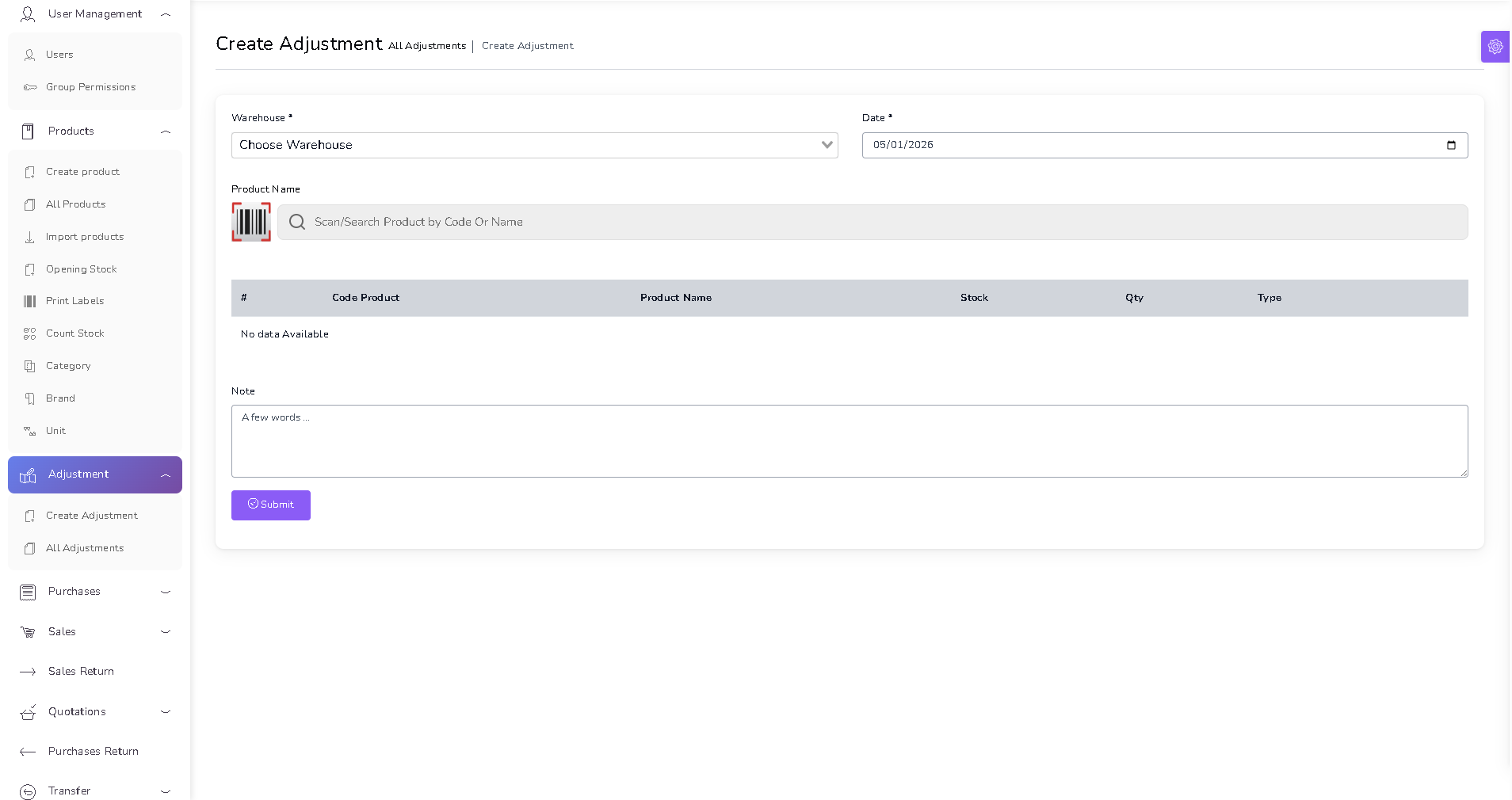Click the Sales cart icon

(28, 632)
